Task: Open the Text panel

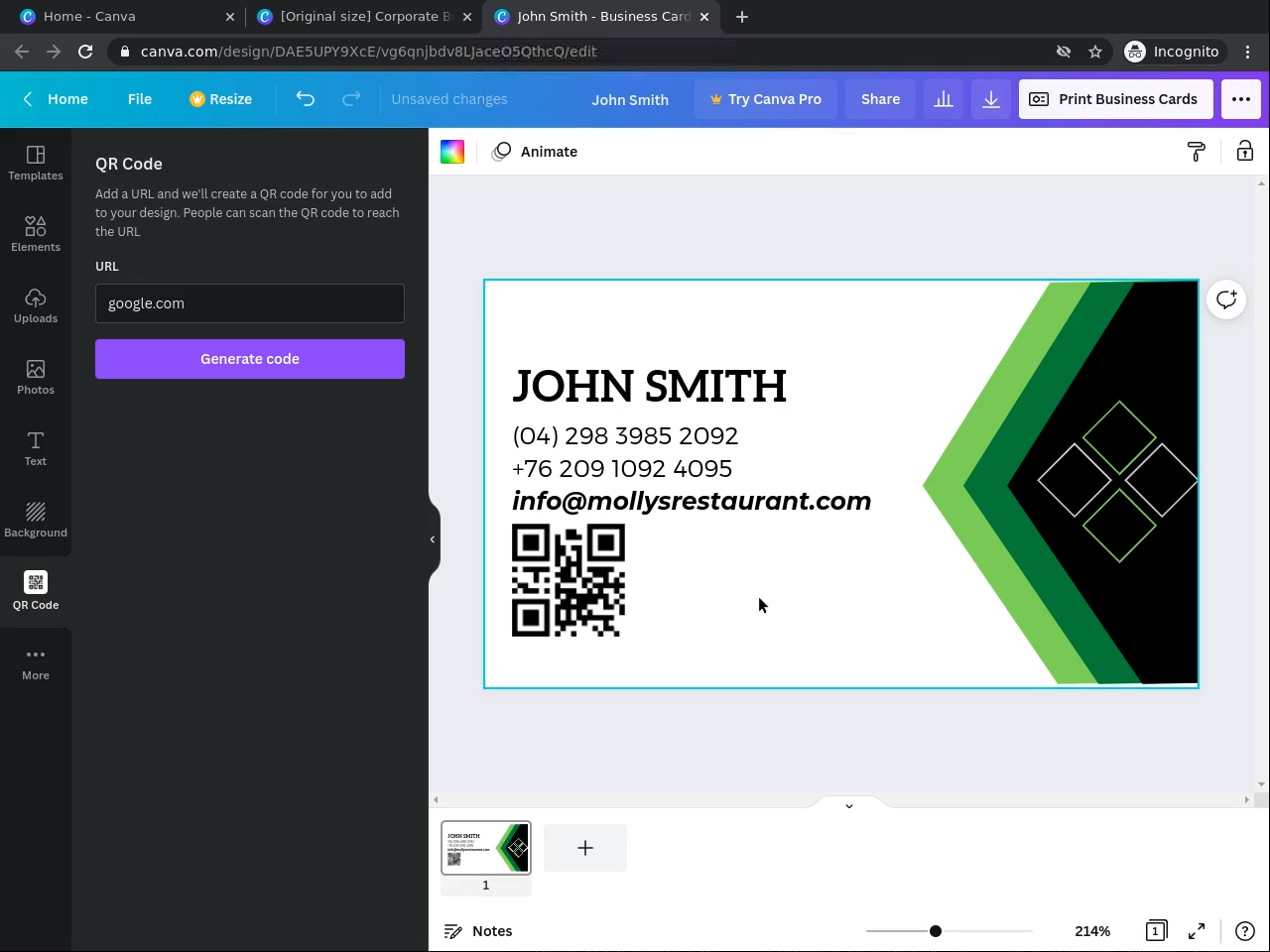Action: 36,448
